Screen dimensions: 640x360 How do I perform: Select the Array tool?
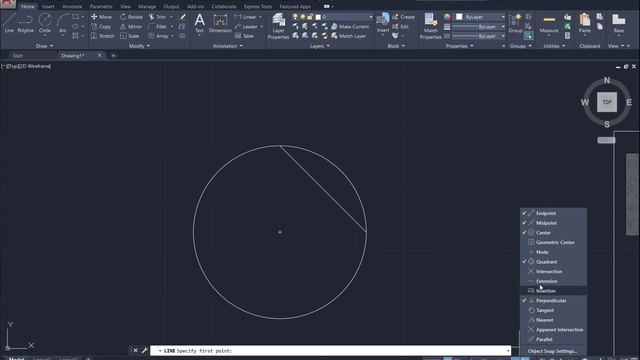158,36
